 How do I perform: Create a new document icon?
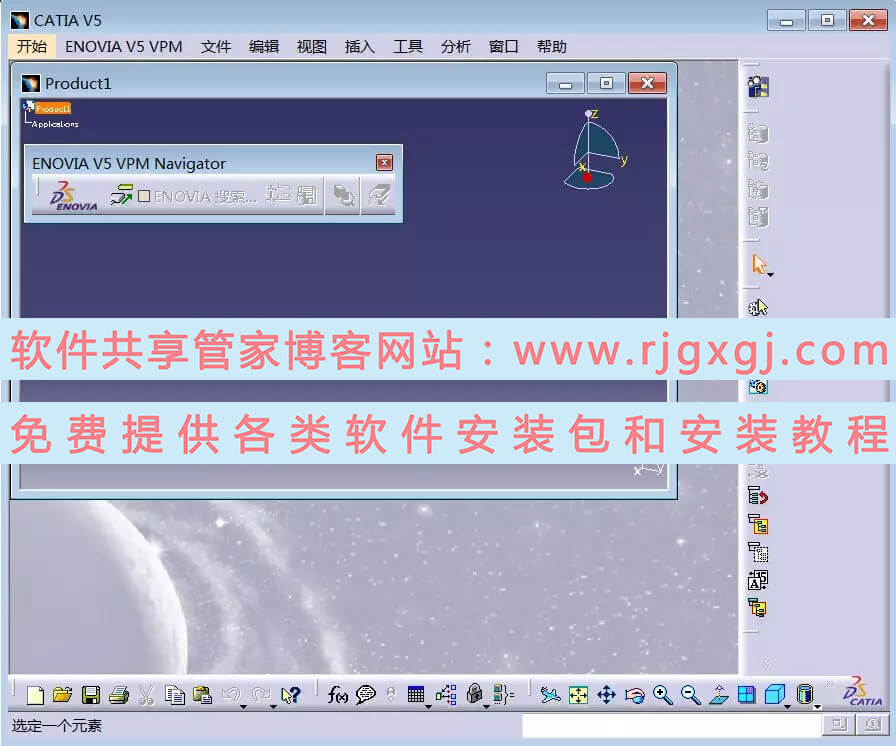click(x=35, y=695)
